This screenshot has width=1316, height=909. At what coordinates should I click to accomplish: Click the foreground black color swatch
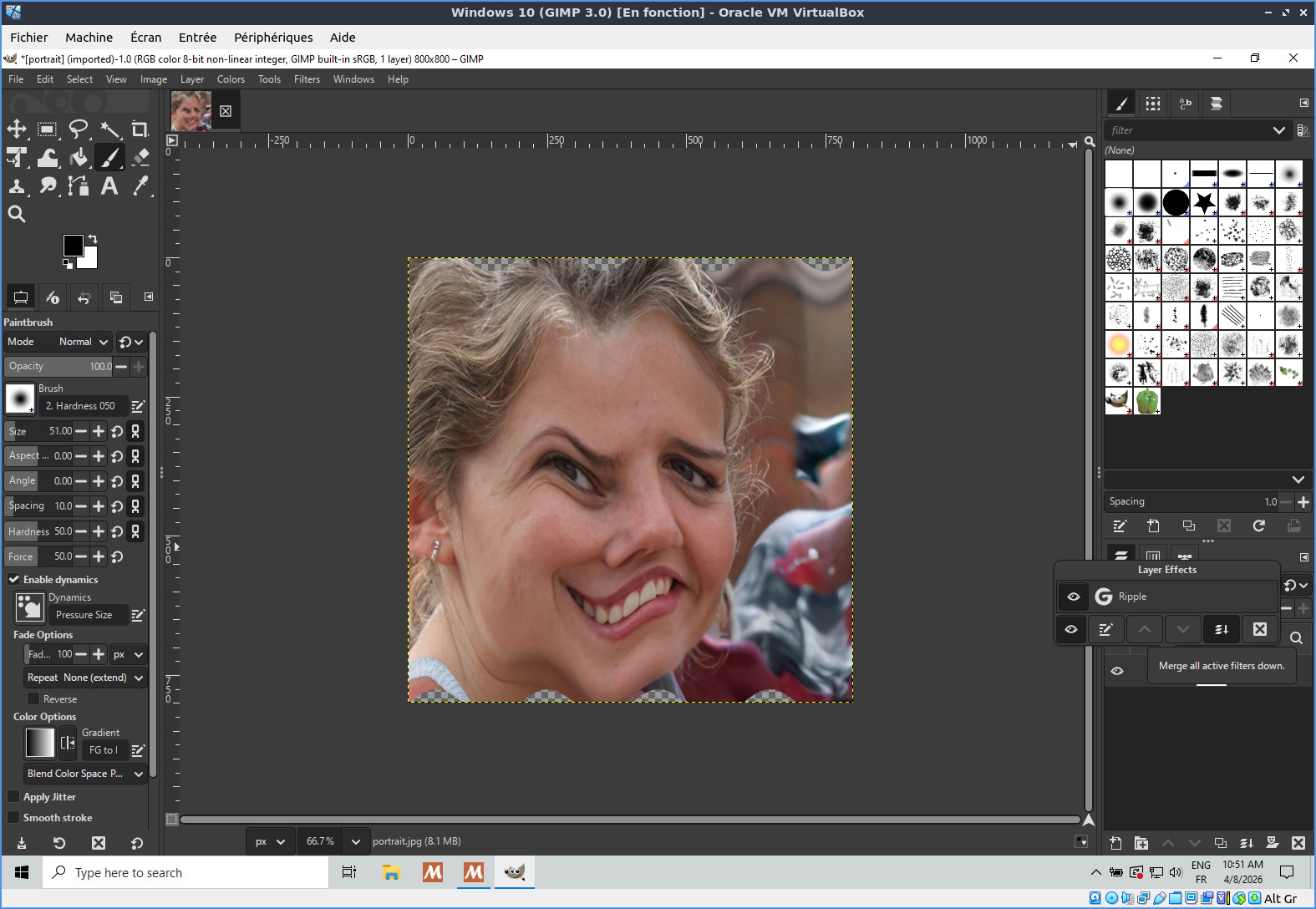(73, 245)
